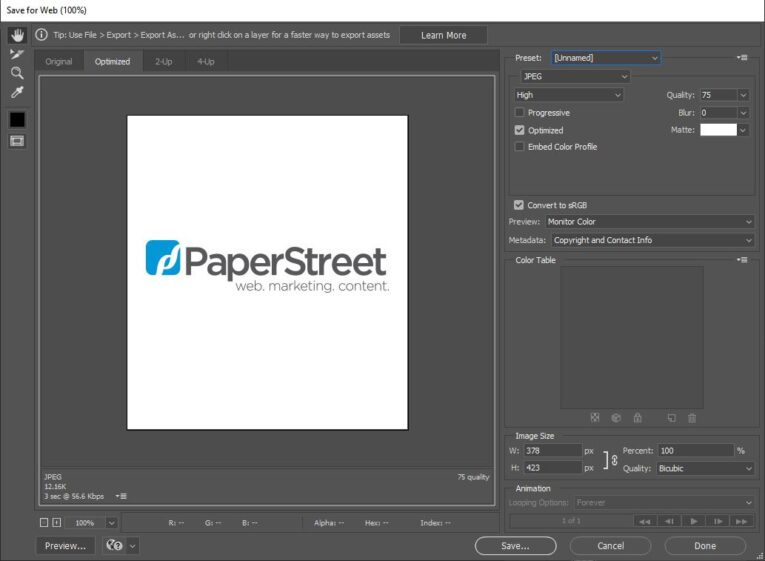Click add new color to table icon
Image resolution: width=765 pixels, height=561 pixels.
pos(671,418)
